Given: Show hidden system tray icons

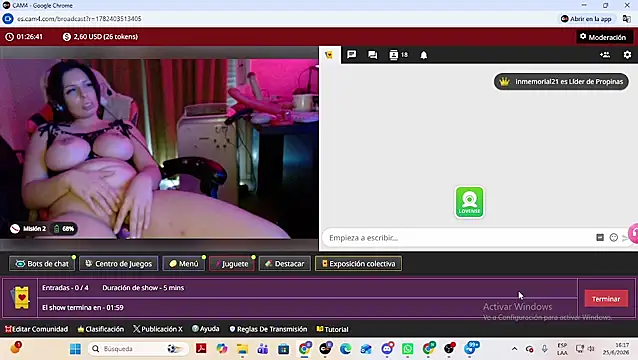Looking at the screenshot, I should click(x=514, y=349).
